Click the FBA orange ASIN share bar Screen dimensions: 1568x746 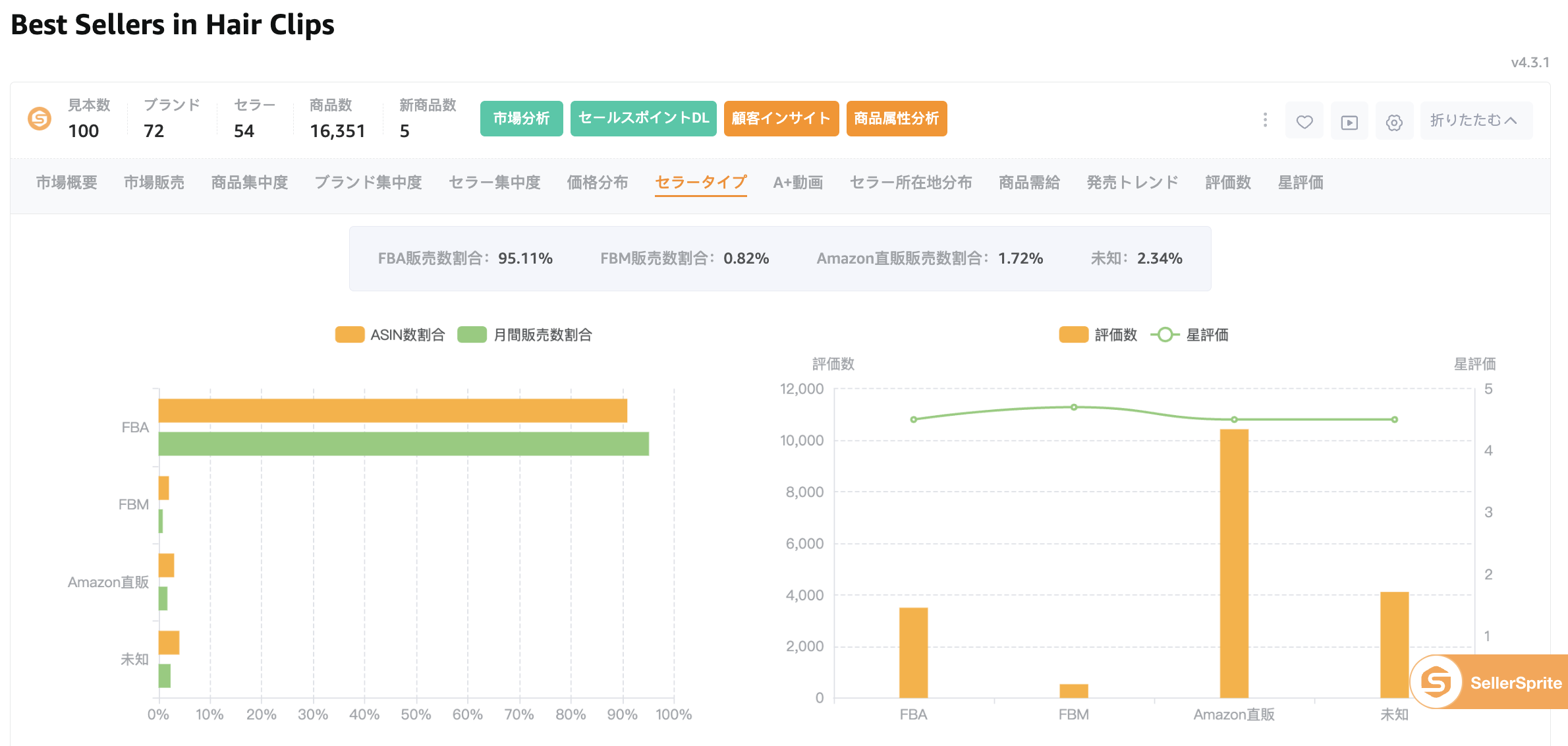click(393, 411)
